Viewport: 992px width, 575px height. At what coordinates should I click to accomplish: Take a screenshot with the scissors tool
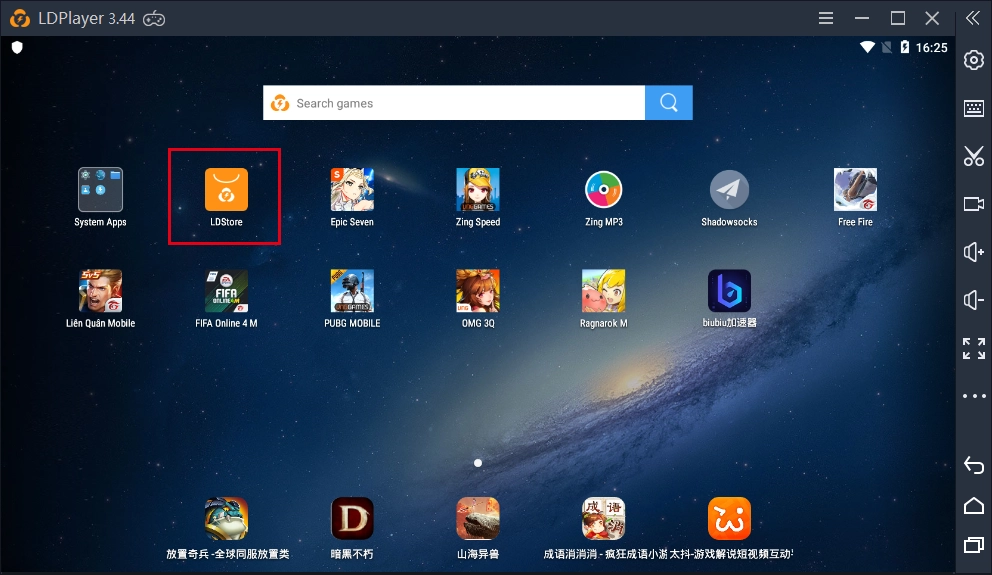(x=973, y=156)
